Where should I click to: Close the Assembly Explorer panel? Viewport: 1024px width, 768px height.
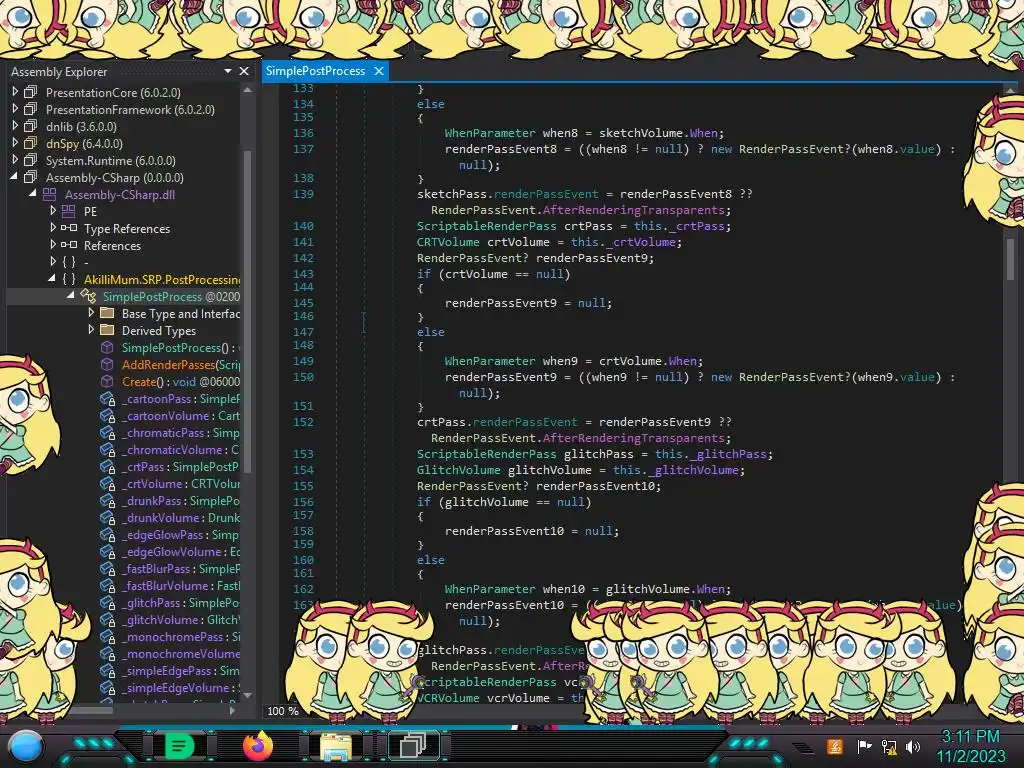[244, 71]
